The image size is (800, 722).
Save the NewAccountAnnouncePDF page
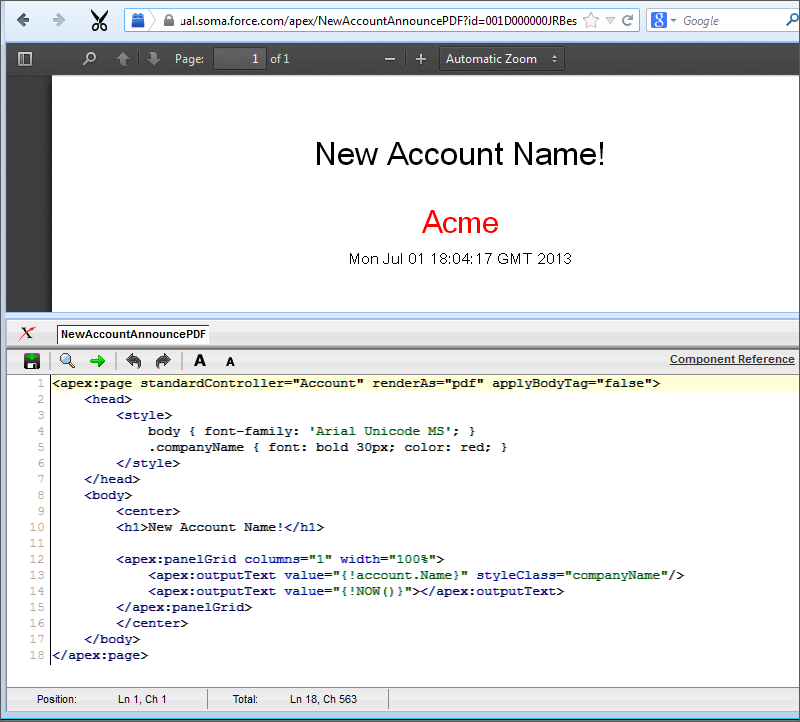click(33, 361)
